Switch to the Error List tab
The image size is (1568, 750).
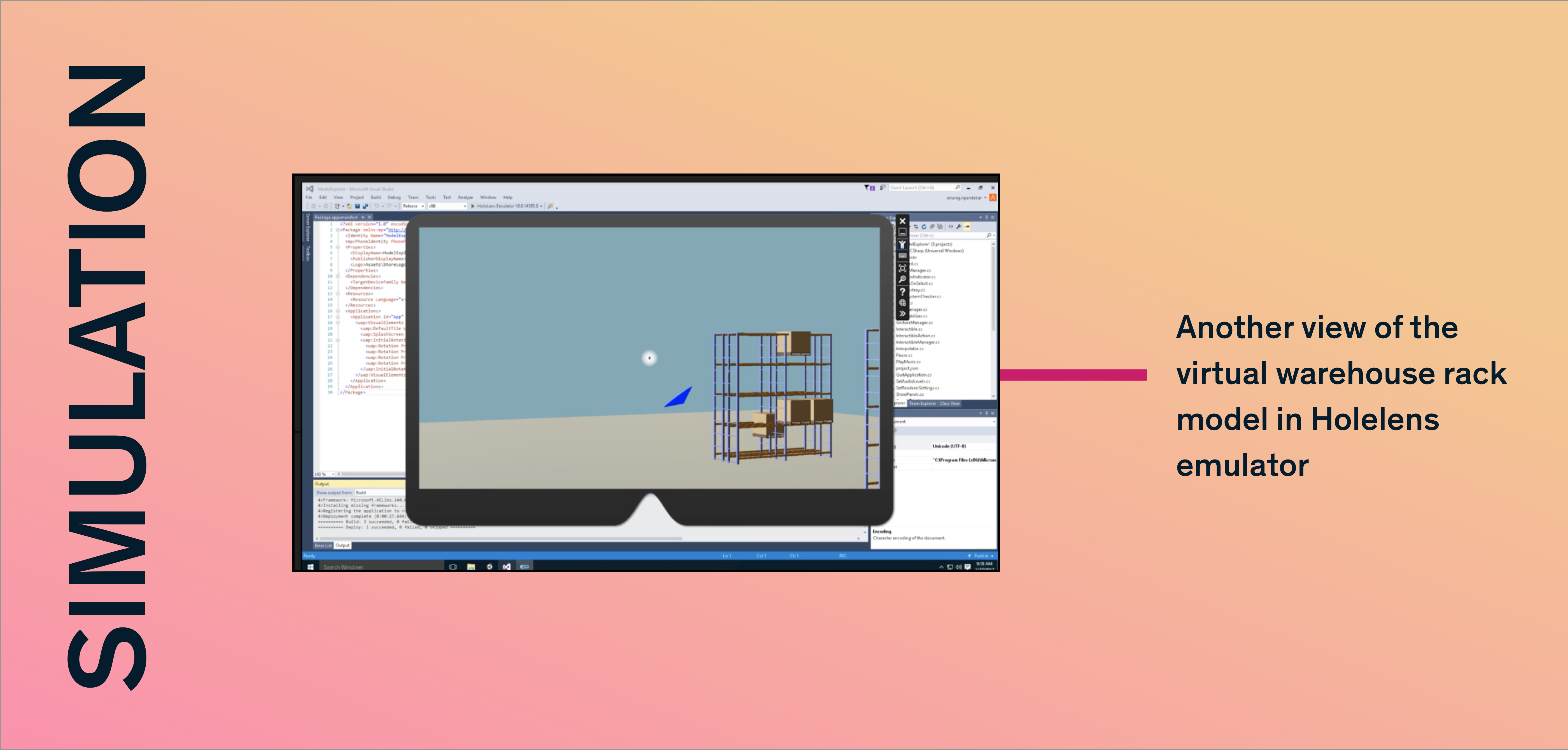[x=323, y=546]
